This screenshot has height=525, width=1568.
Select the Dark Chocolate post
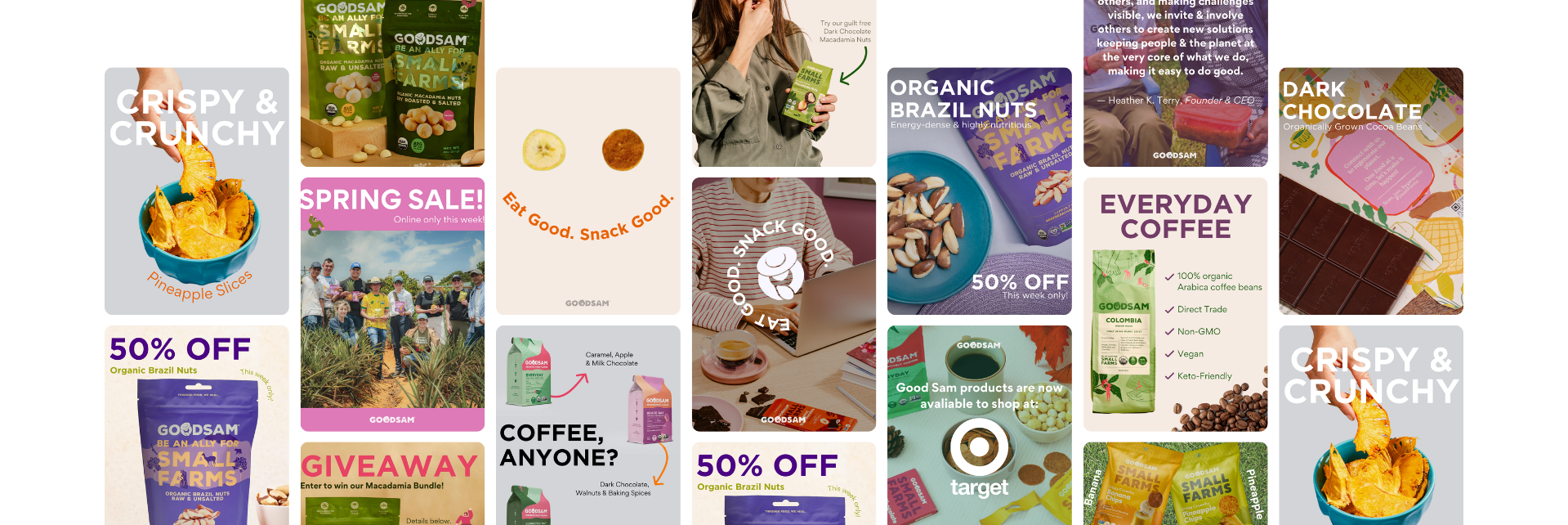[1371, 191]
